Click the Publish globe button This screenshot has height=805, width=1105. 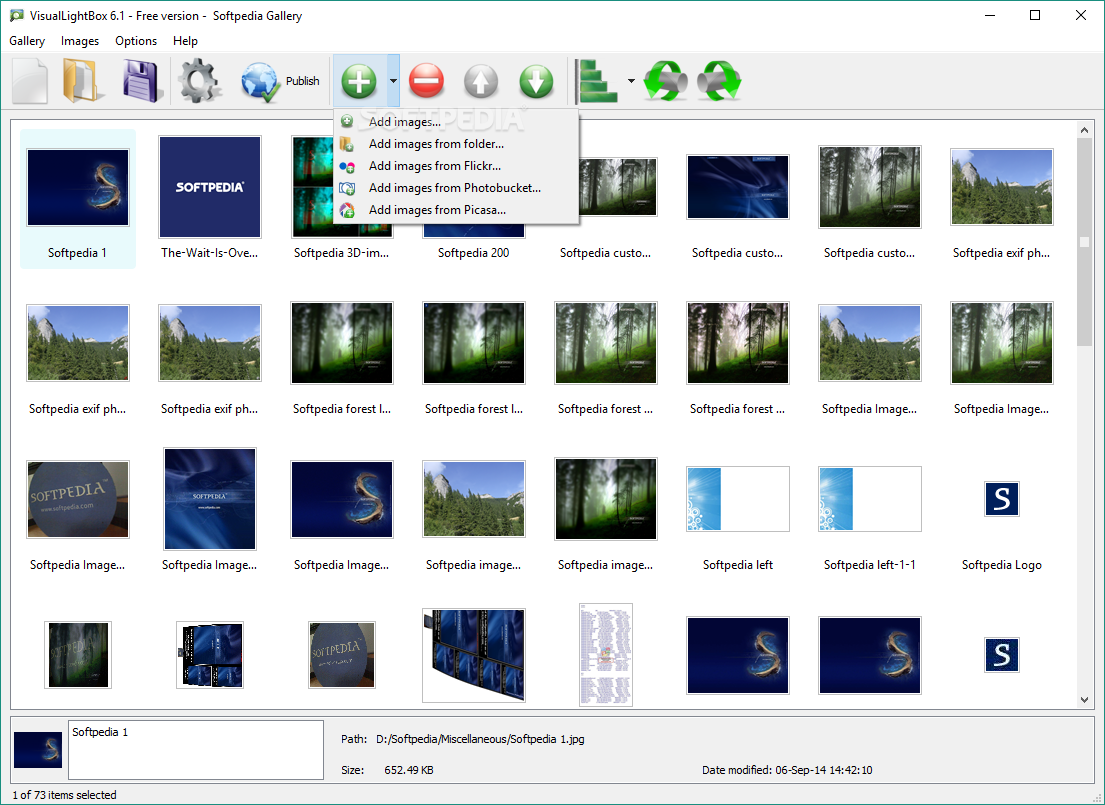pos(280,81)
